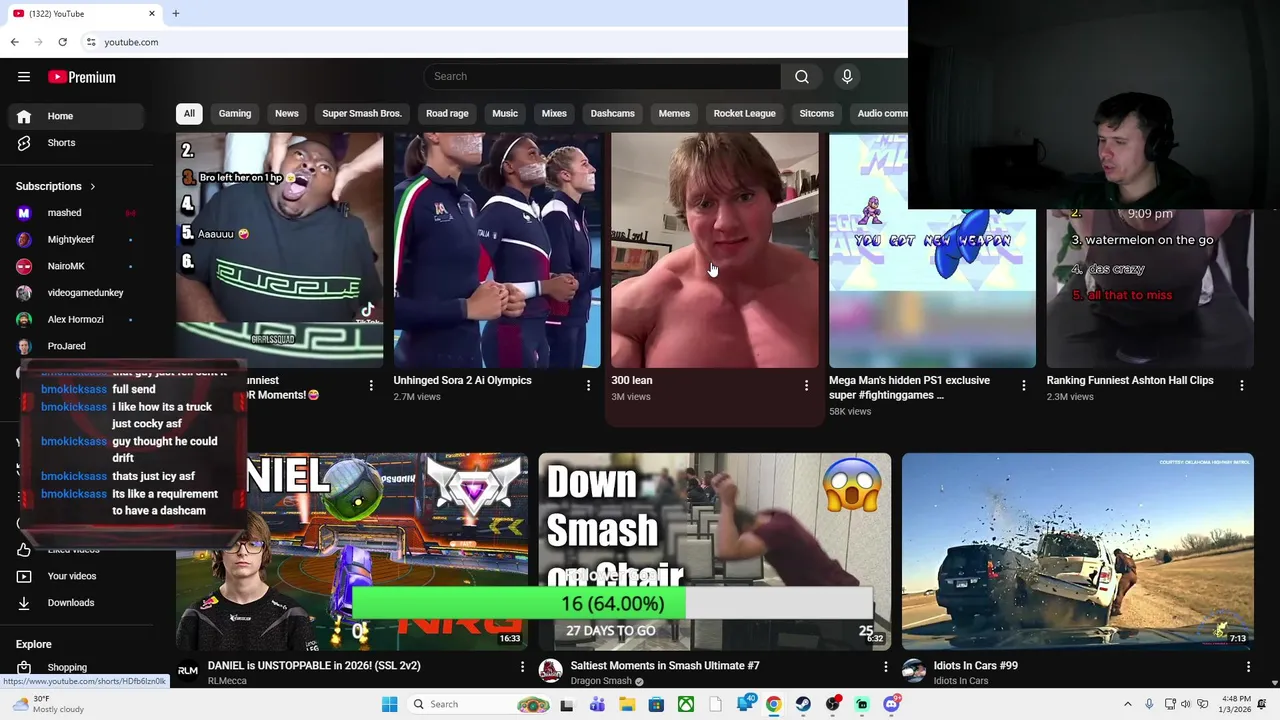
Task: Open DANIEL is UNSTOPPABLE in 2026 title
Action: click(x=314, y=666)
